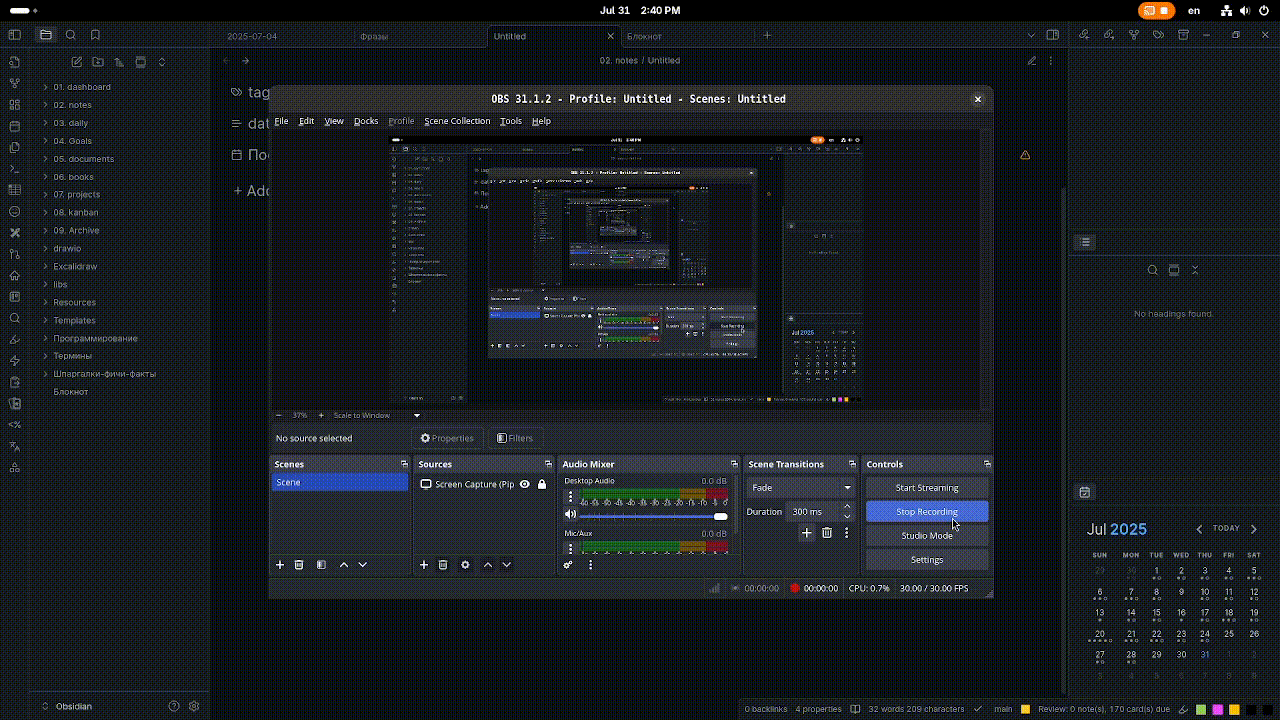This screenshot has height=720, width=1280.
Task: Open the command terminal icon in the Obsidian ribbon
Action: pyautogui.click(x=14, y=169)
